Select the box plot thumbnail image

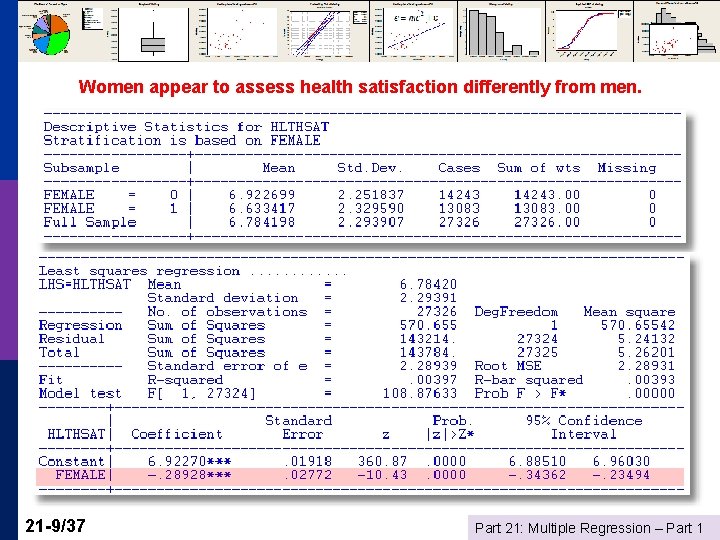(x=153, y=34)
